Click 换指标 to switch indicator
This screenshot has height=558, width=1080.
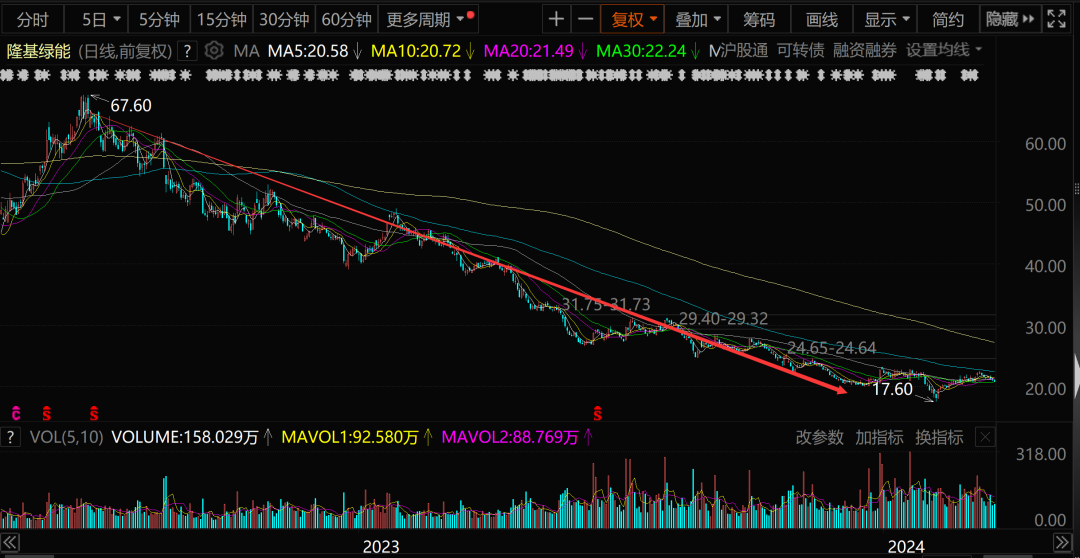pyautogui.click(x=939, y=437)
